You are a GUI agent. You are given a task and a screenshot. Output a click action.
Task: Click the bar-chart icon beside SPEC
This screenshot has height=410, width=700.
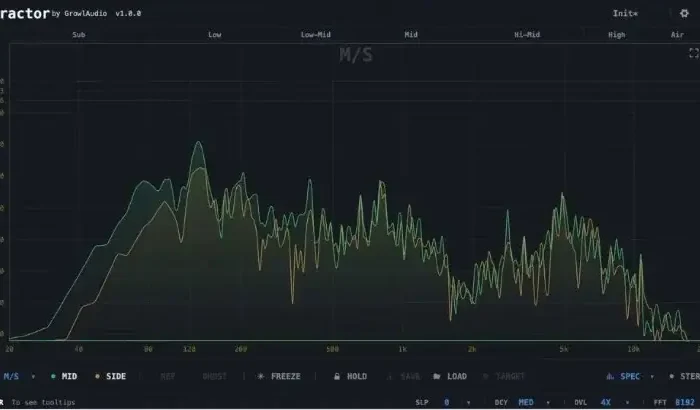[x=610, y=377]
